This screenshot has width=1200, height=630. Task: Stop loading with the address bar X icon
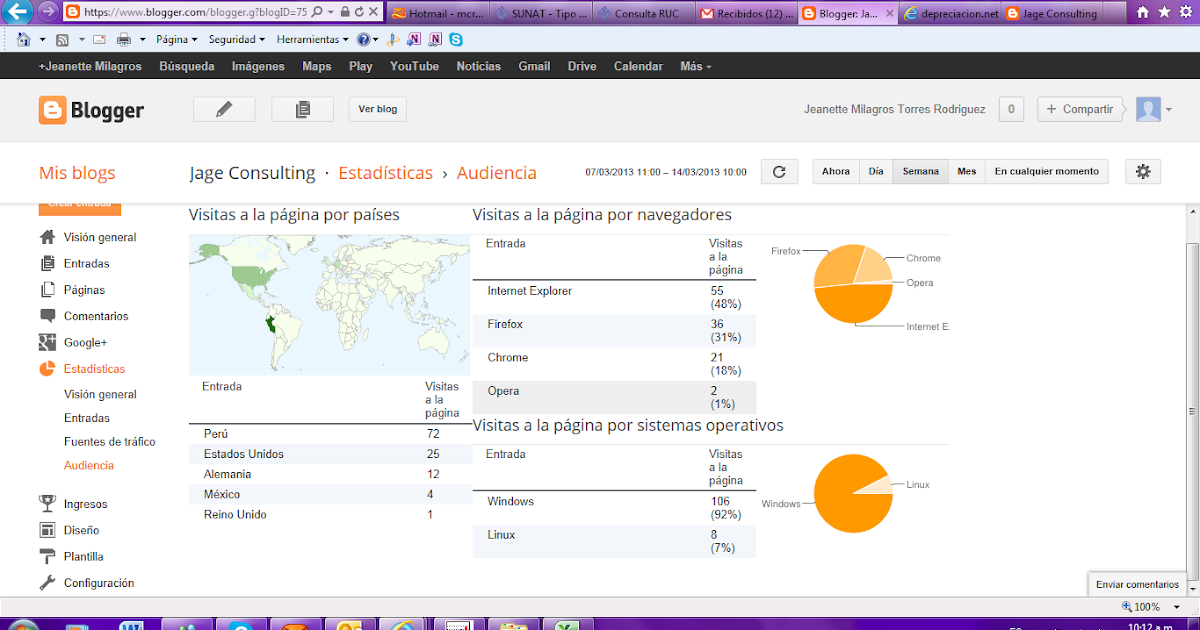[x=374, y=13]
